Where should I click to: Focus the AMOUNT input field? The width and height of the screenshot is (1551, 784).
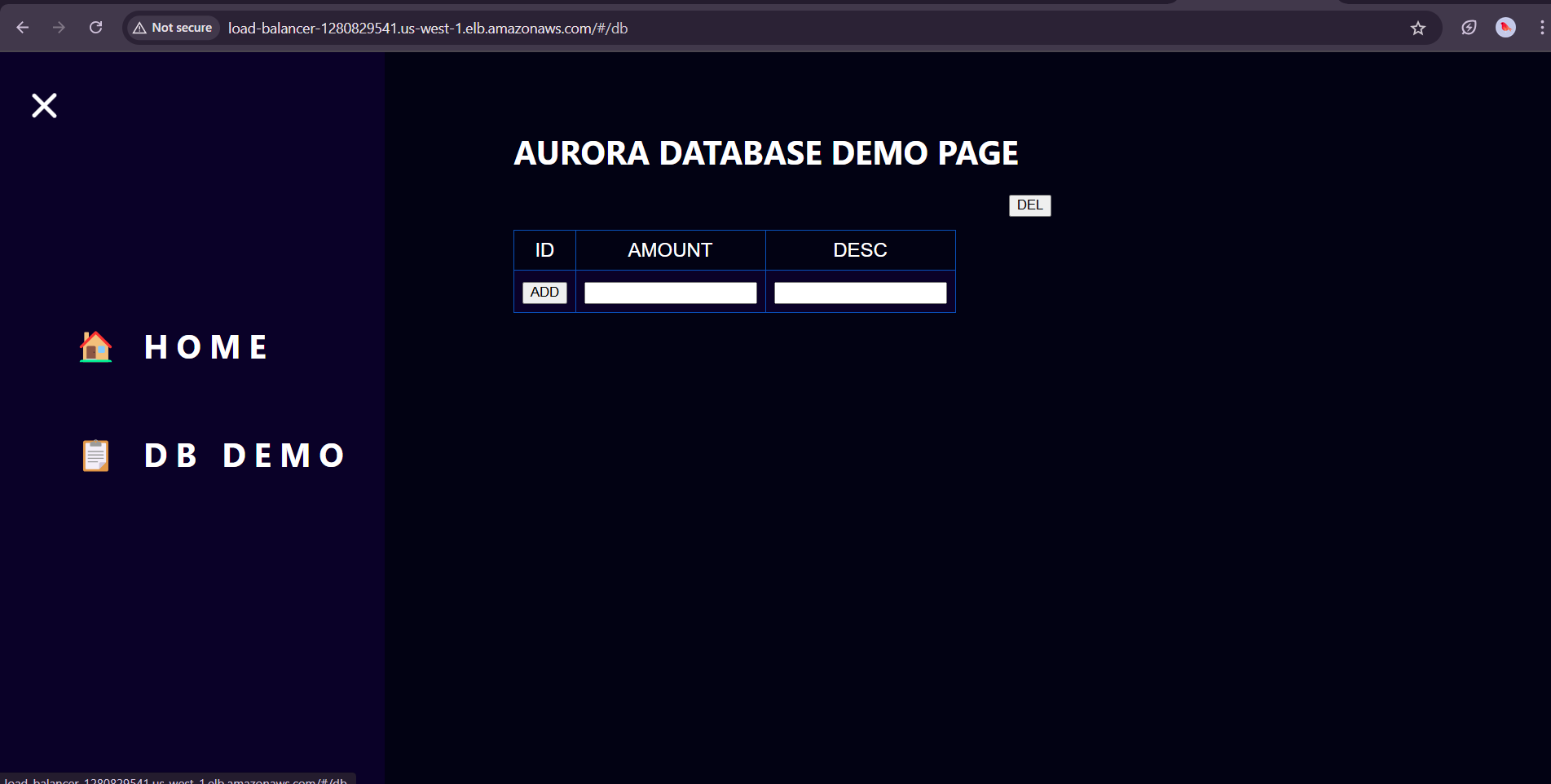(671, 293)
